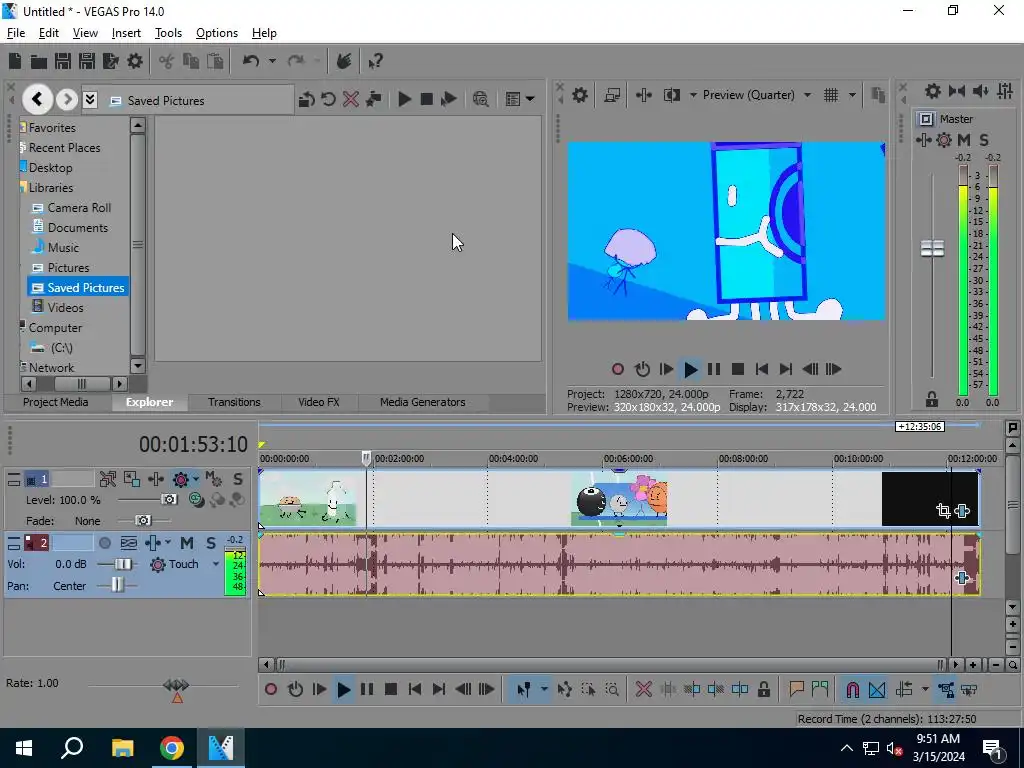
Task: Go back in Explorer with the left arrow
Action: click(37, 99)
